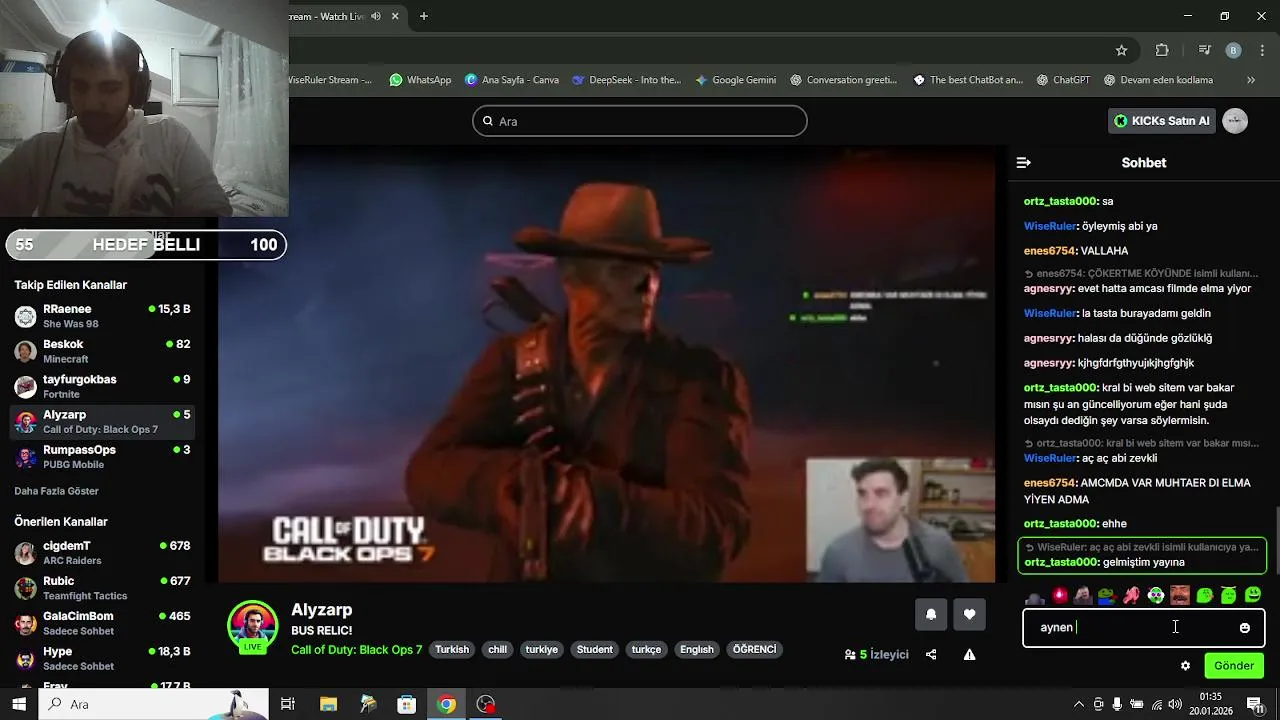Image resolution: width=1280 pixels, height=720 pixels.
Task: Open Windows Task View
Action: click(x=288, y=705)
